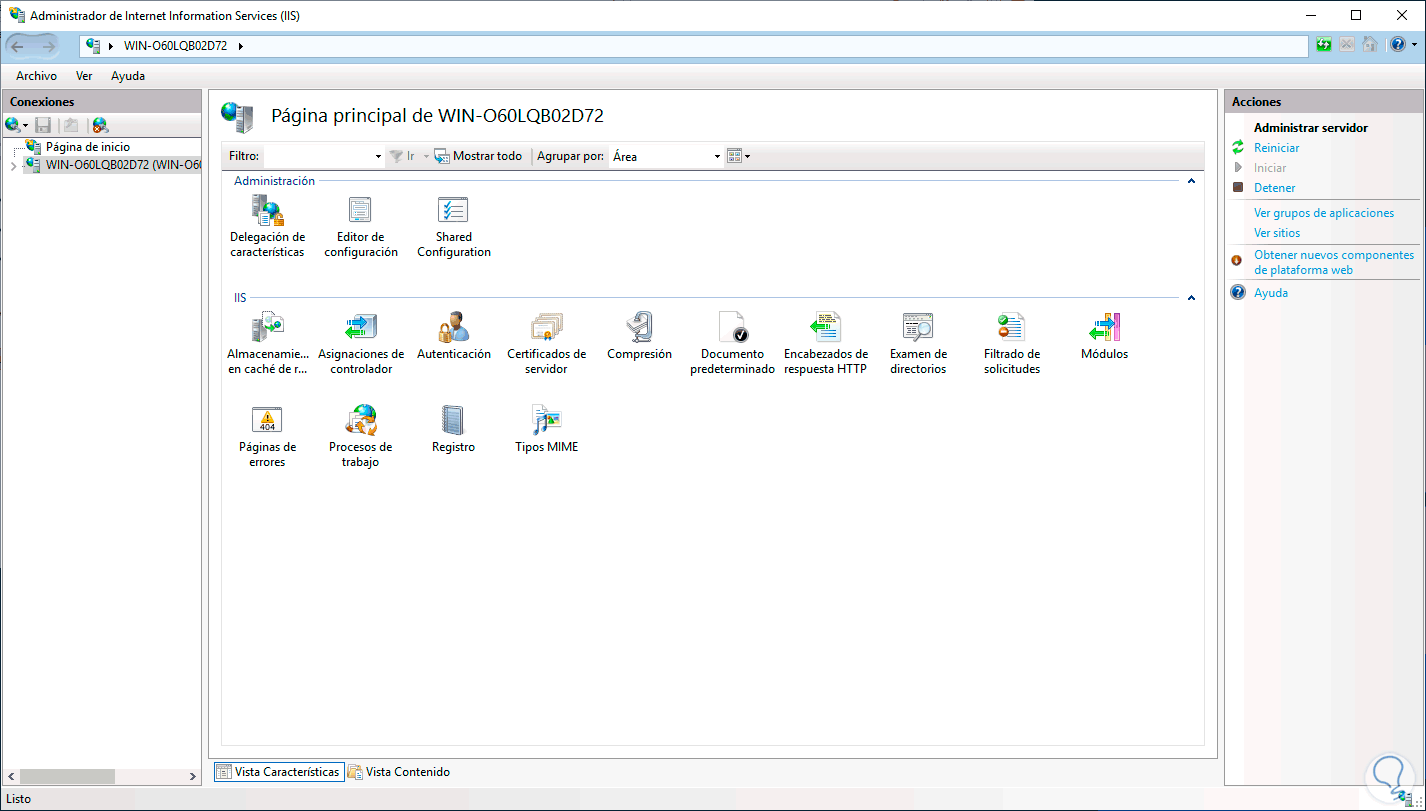Click the Administrar servidor heading
This screenshot has width=1426, height=811.
1311,128
